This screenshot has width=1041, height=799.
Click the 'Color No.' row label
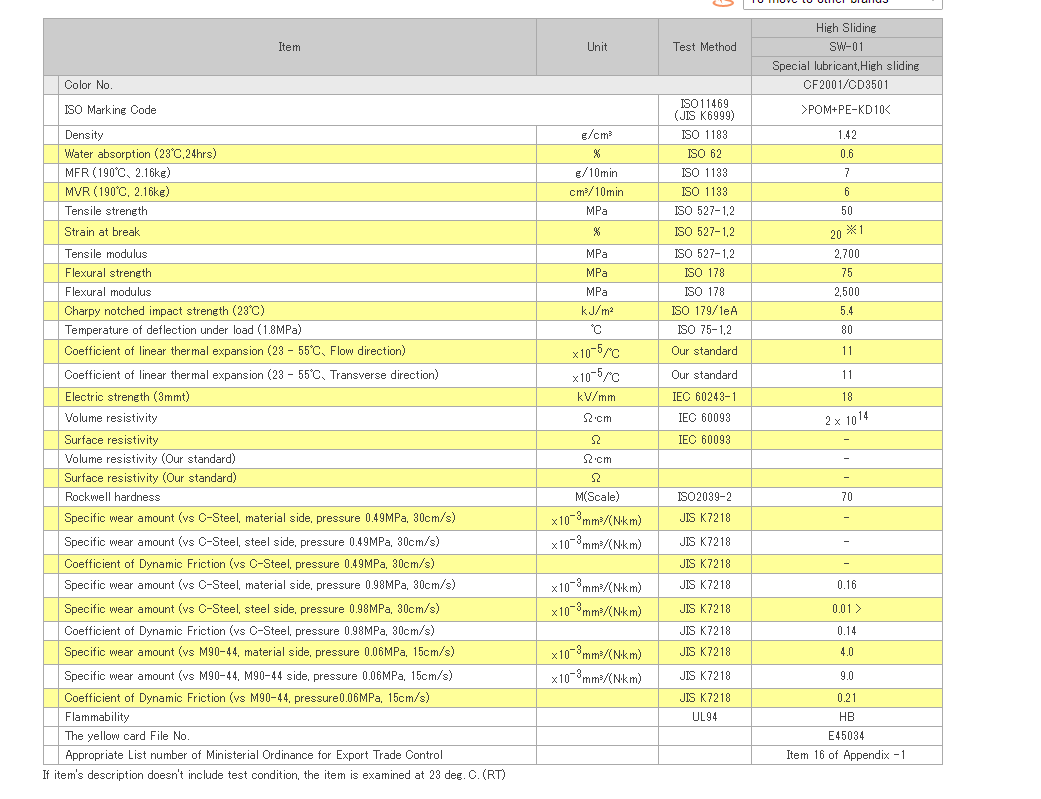[x=88, y=85]
